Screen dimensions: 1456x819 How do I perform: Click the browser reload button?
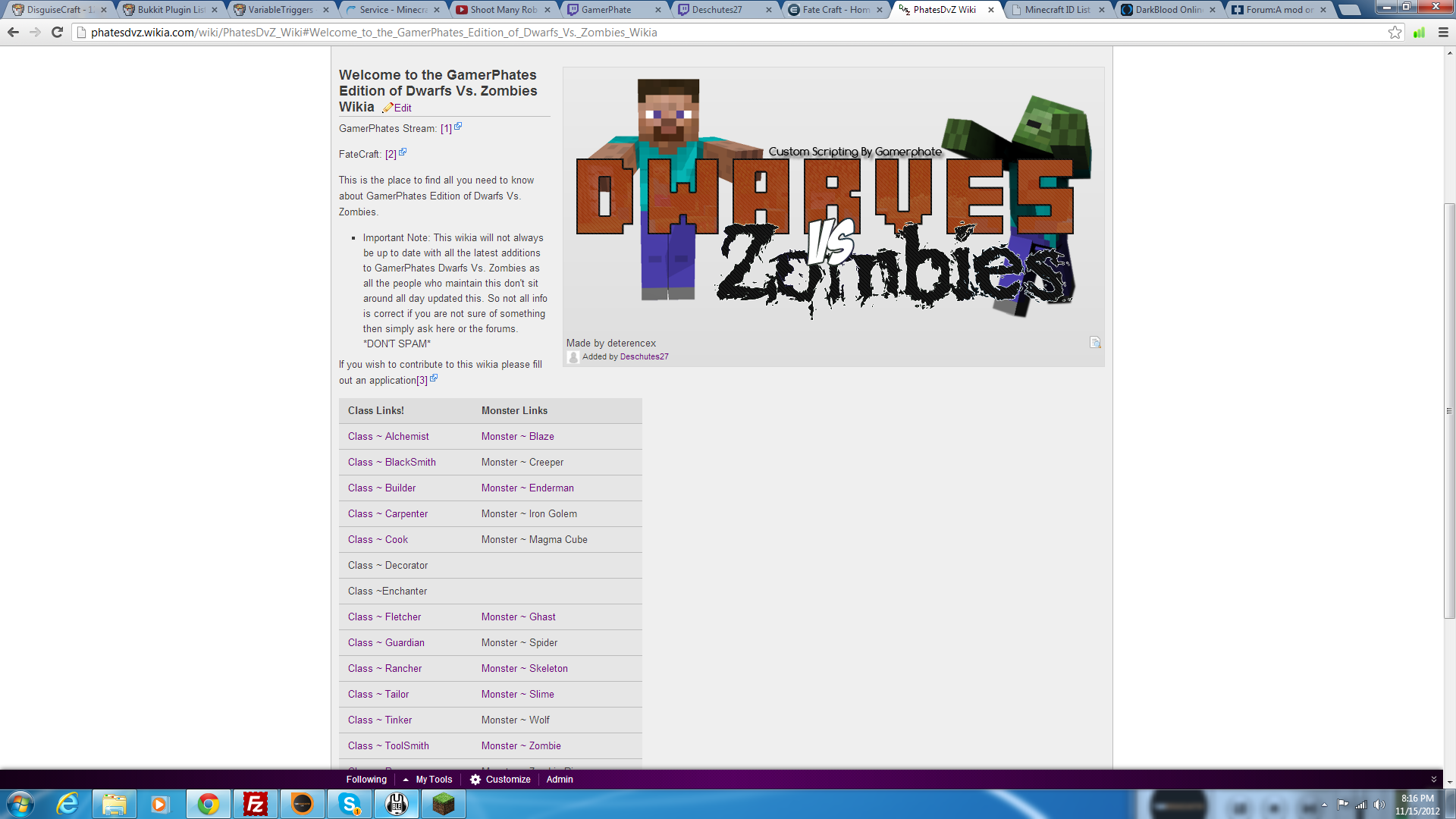click(x=57, y=33)
